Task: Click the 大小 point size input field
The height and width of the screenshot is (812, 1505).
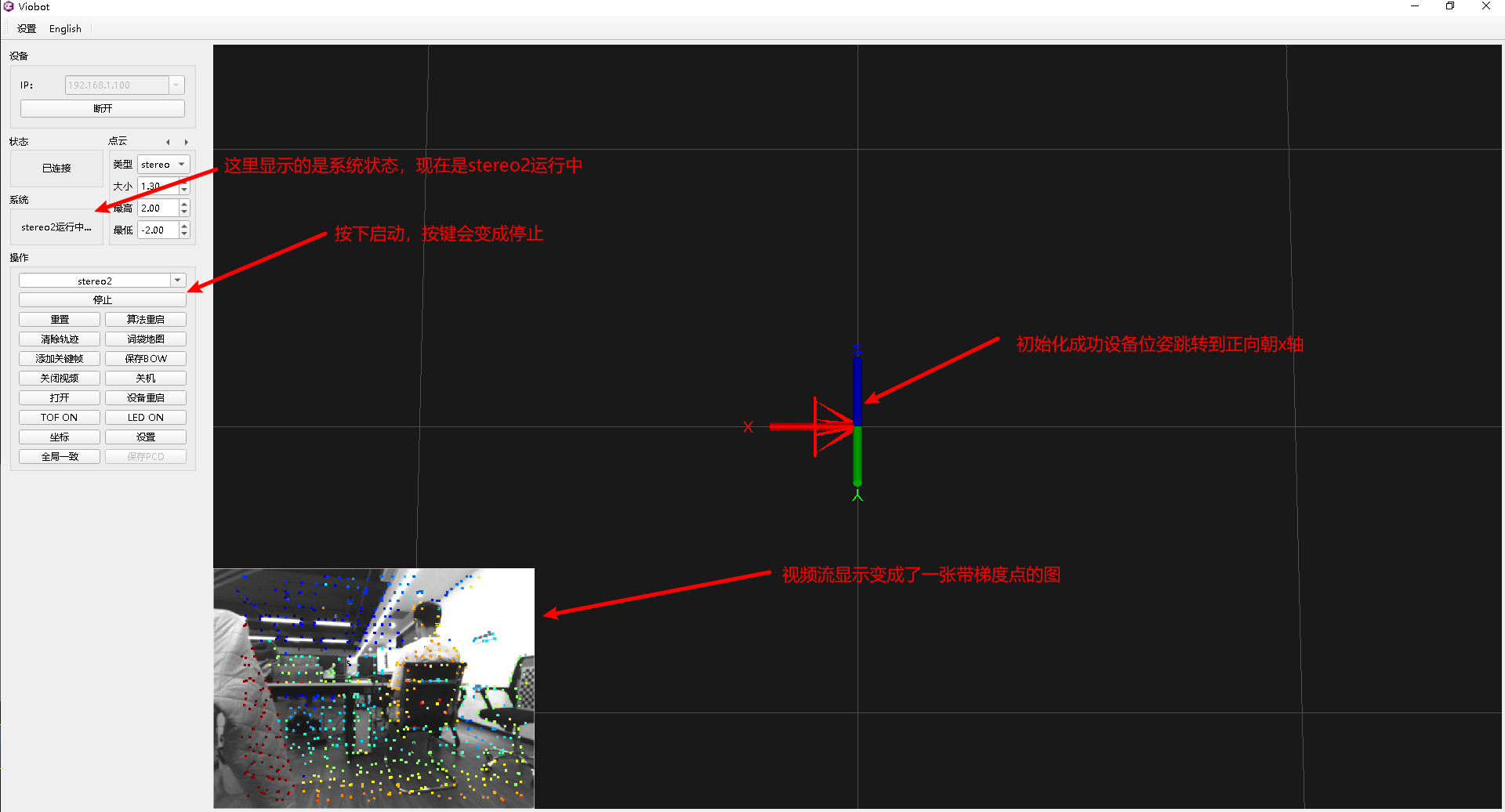Action: pos(158,186)
